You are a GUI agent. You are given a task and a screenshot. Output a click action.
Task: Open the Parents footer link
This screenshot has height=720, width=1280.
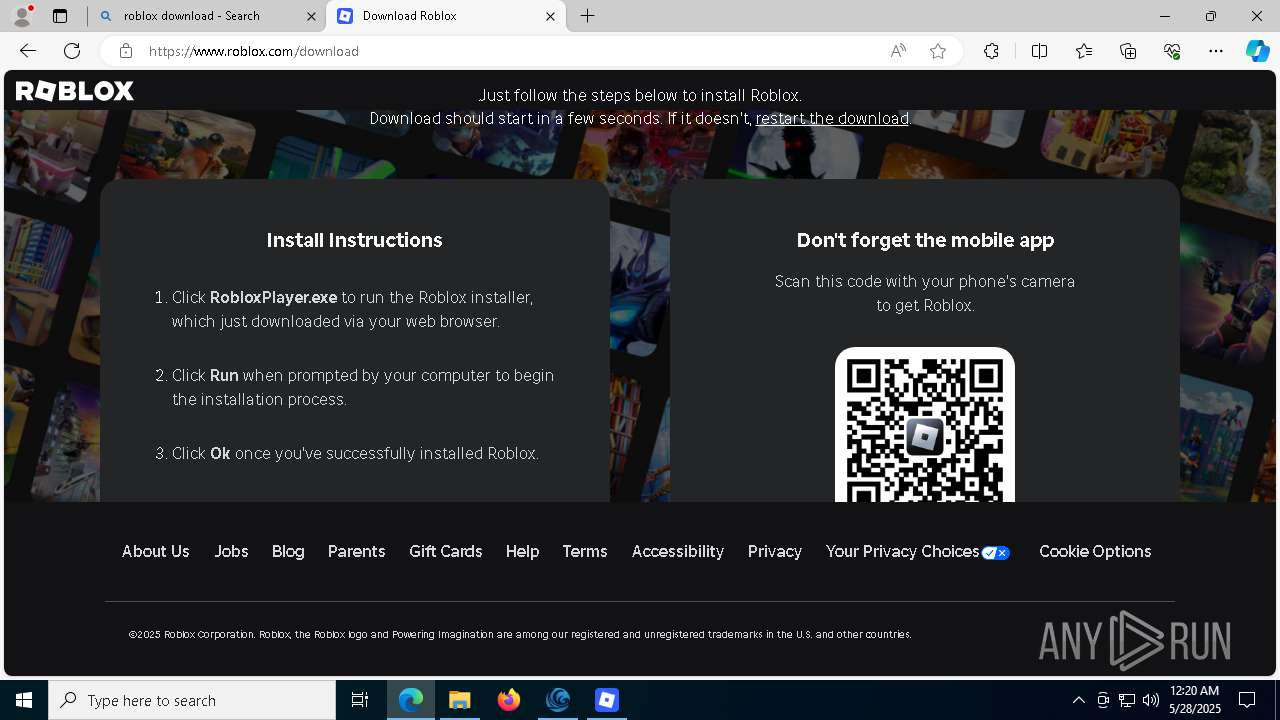click(356, 551)
